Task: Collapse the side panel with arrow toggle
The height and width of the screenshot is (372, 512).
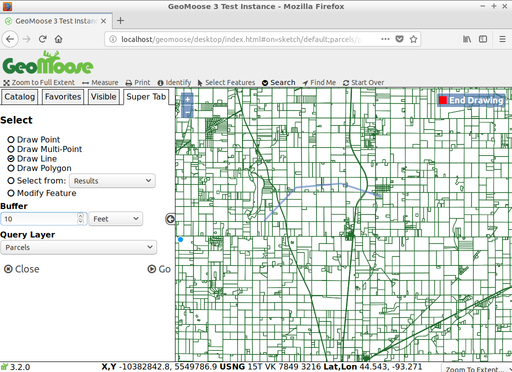Action: (170, 219)
